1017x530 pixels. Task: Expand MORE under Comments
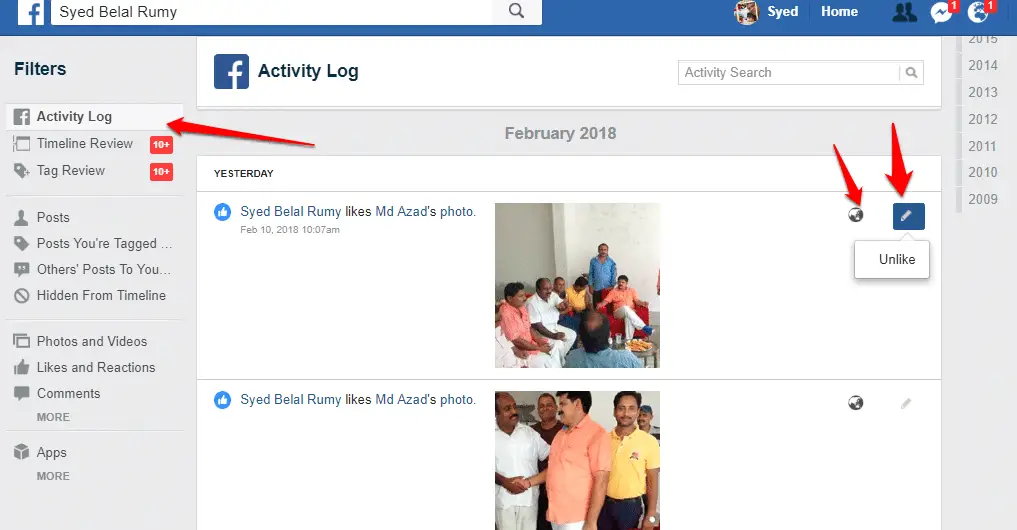53,417
